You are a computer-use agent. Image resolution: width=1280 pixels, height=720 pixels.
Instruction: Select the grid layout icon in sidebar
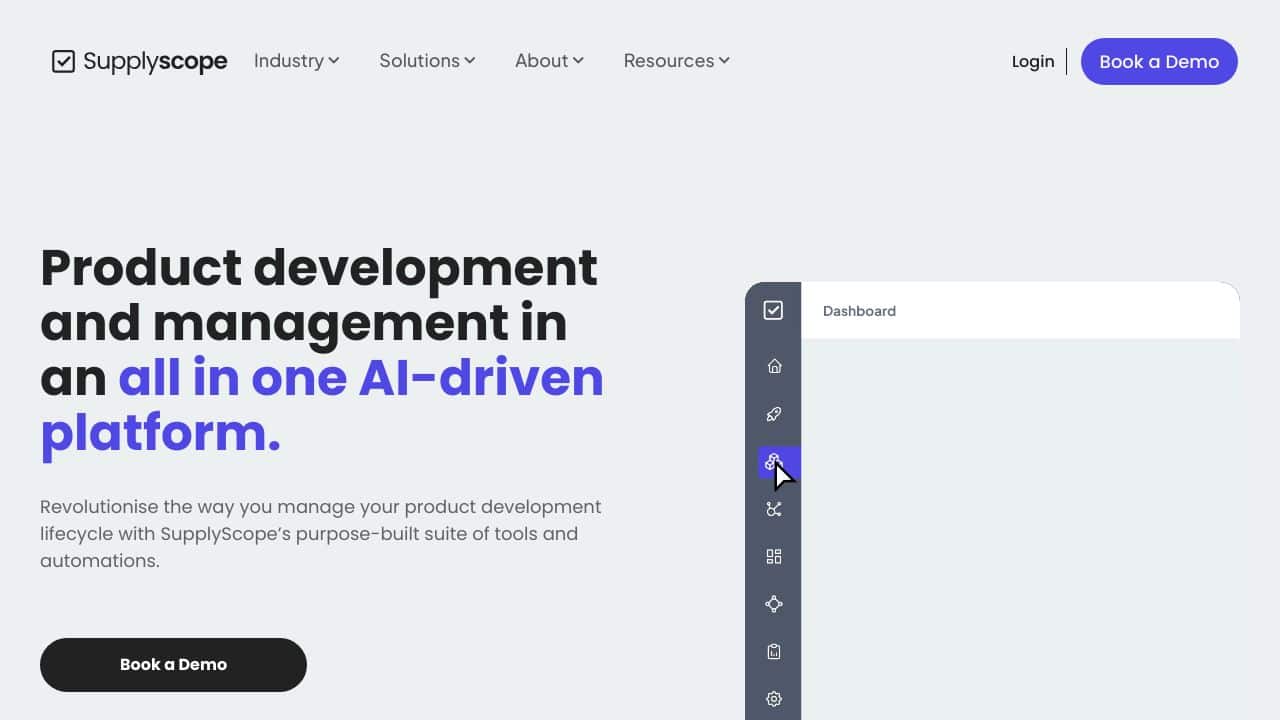pos(774,556)
